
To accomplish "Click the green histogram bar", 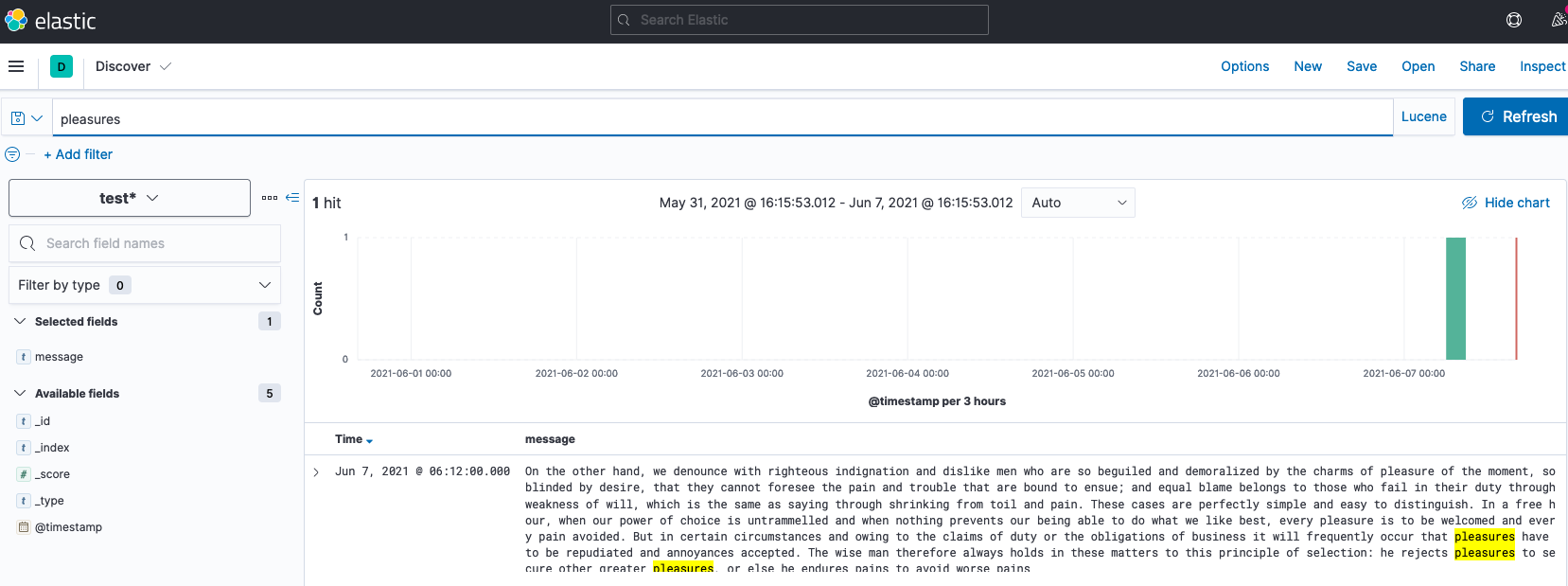I will click(1455, 298).
